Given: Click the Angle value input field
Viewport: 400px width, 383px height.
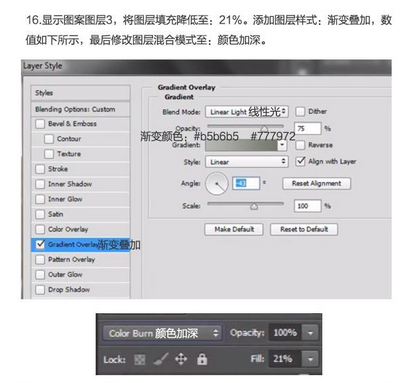Looking at the screenshot, I should coord(246,183).
